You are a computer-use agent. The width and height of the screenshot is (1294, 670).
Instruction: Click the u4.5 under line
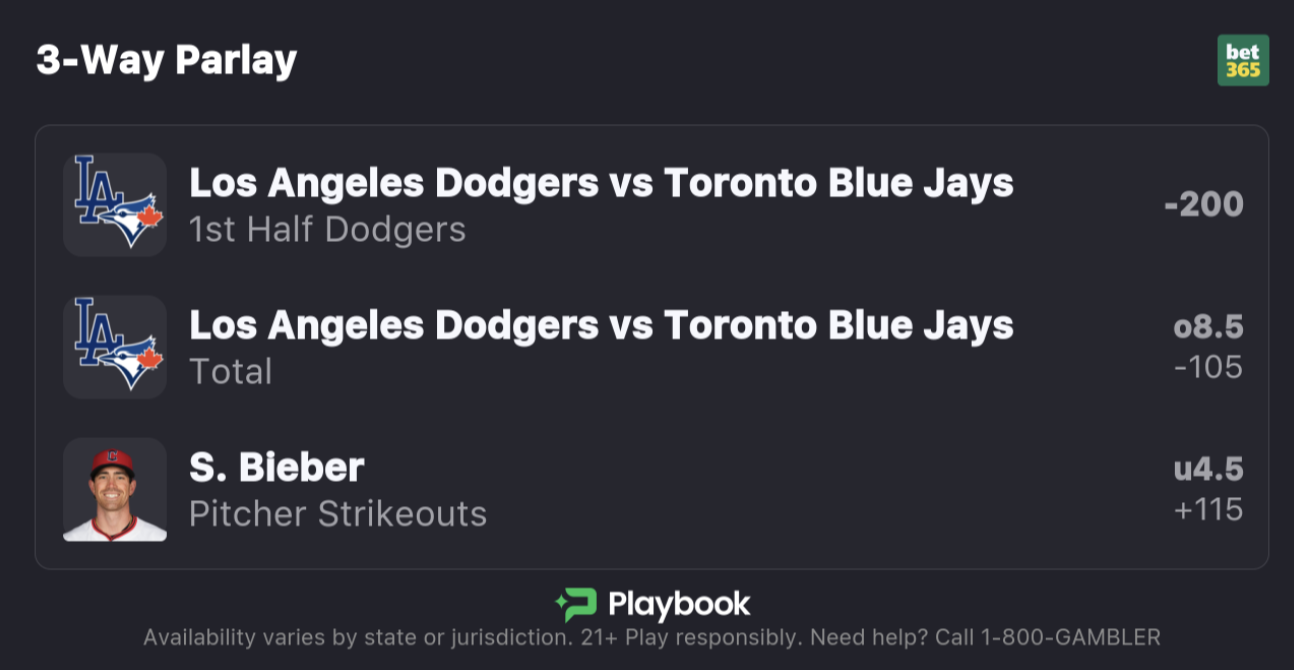pyautogui.click(x=1208, y=469)
